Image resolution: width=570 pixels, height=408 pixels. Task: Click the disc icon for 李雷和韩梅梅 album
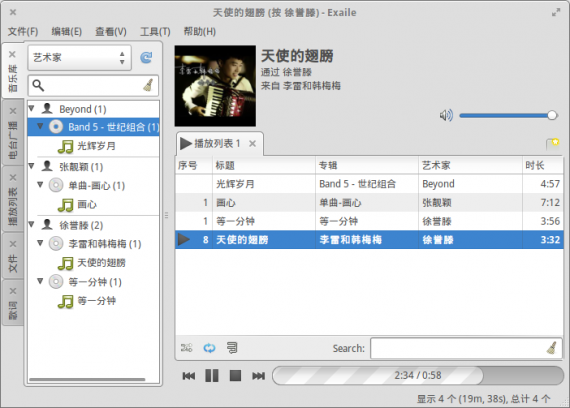click(x=56, y=243)
